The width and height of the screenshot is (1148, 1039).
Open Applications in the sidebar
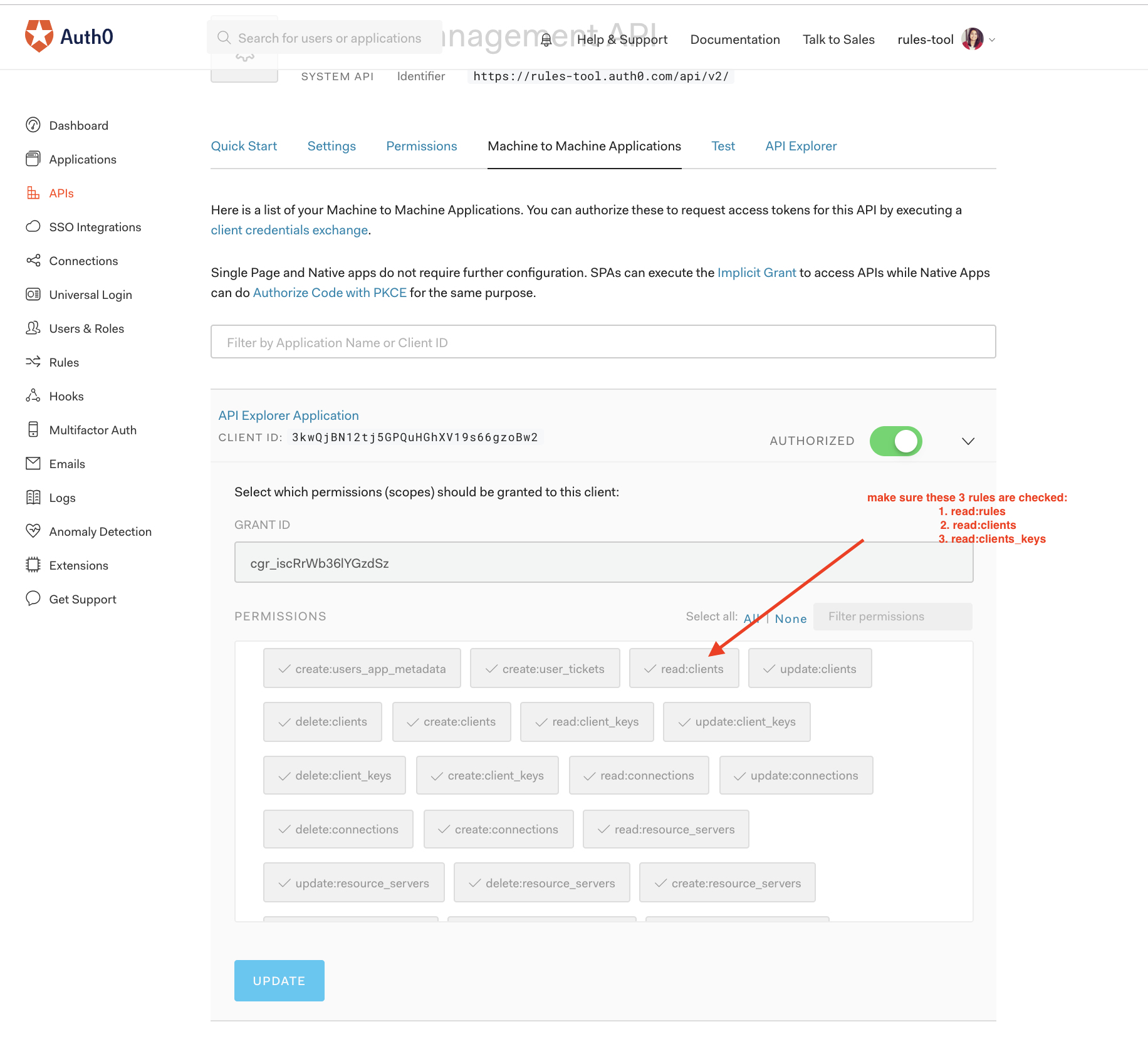83,159
